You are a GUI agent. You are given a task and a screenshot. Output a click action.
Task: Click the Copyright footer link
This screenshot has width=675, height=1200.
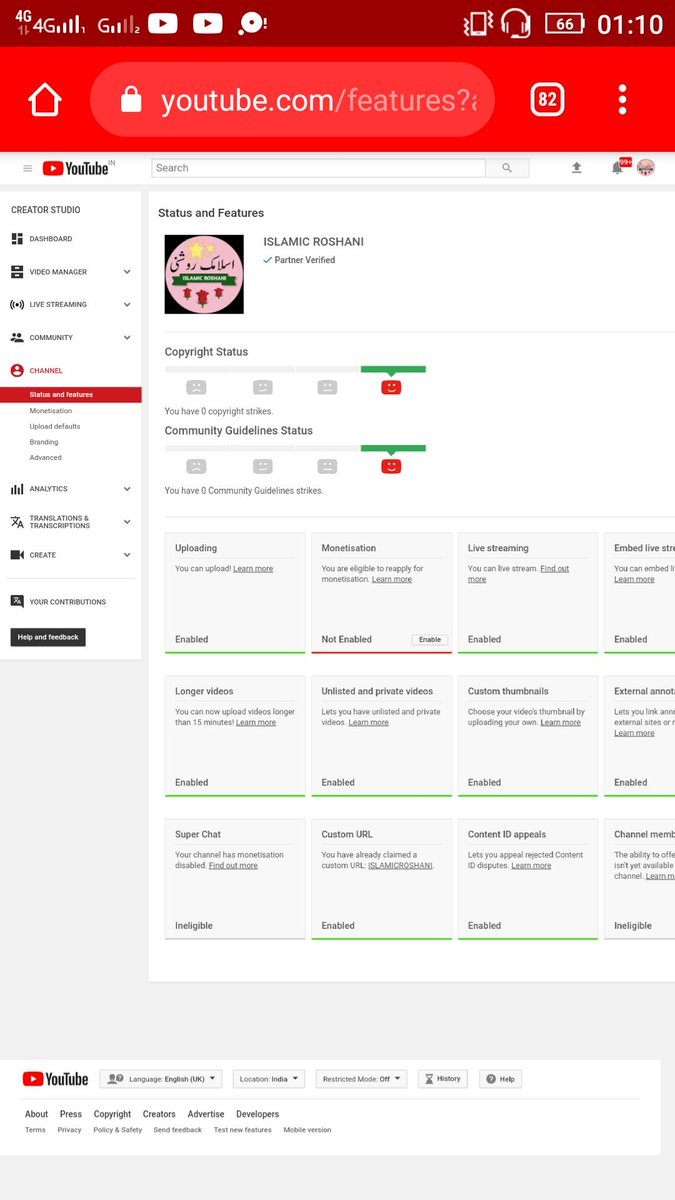click(112, 1114)
